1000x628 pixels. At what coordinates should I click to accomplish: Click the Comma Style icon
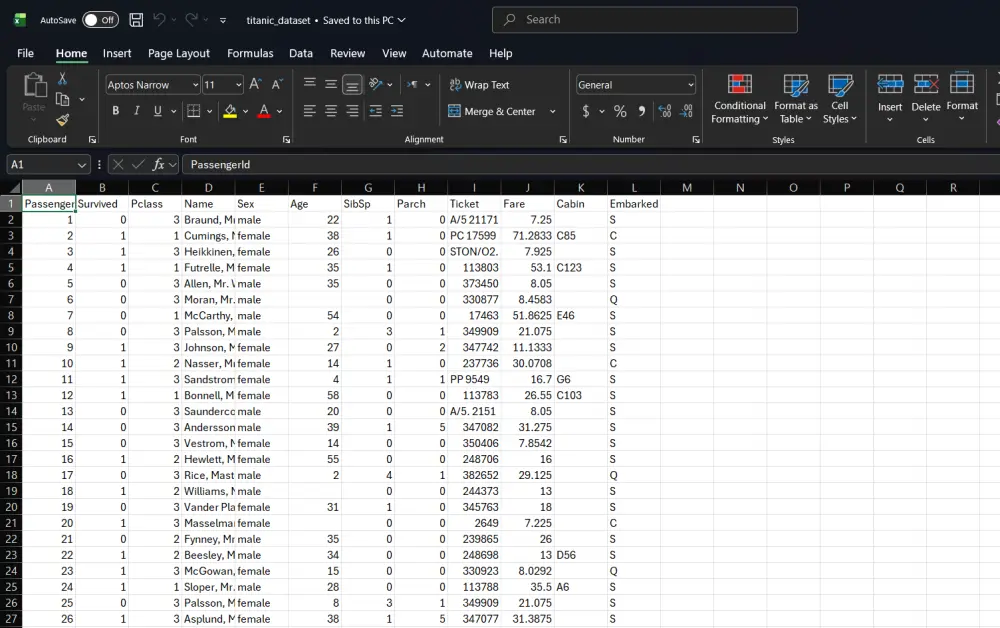(642, 112)
